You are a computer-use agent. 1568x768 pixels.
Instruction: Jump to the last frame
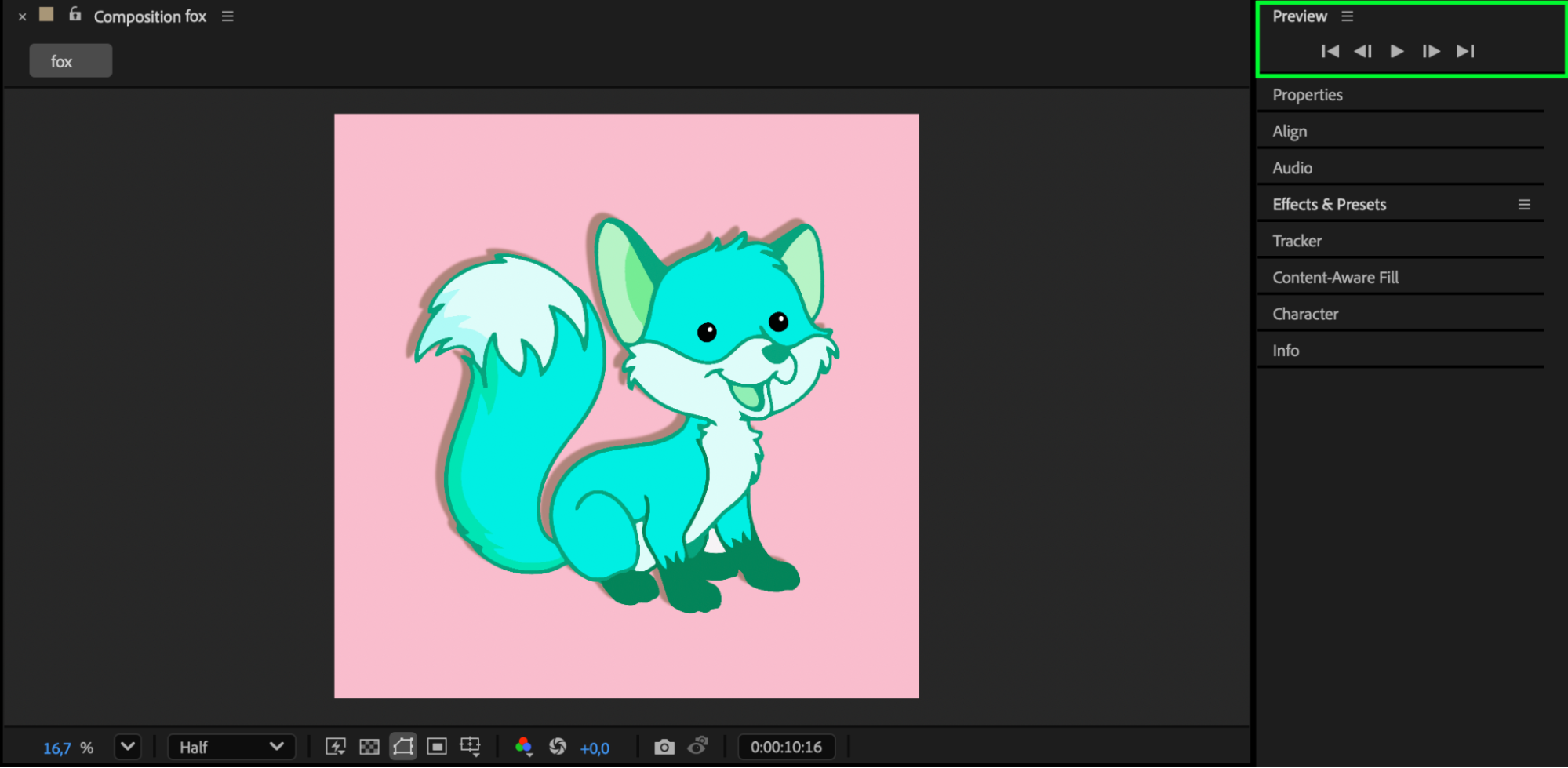[1465, 52]
